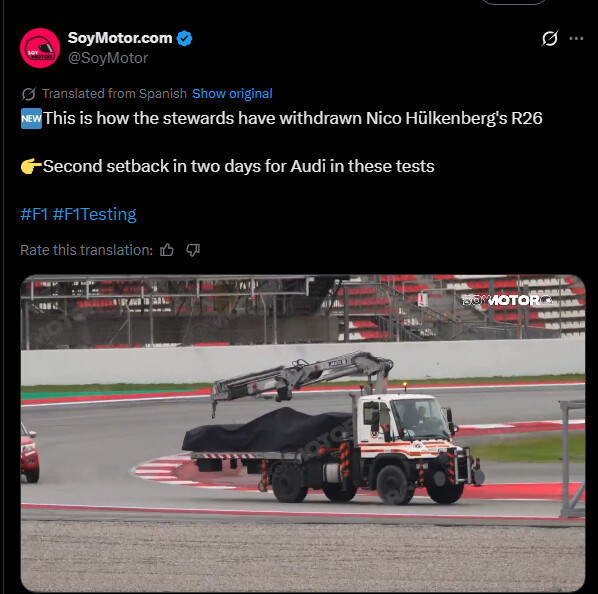Click the Translated from Spanish label
Screen dimensions: 598x594
pyautogui.click(x=114, y=93)
